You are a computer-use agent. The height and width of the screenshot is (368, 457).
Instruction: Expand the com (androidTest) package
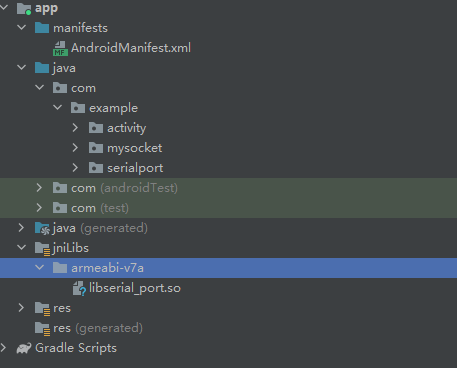coord(39,188)
